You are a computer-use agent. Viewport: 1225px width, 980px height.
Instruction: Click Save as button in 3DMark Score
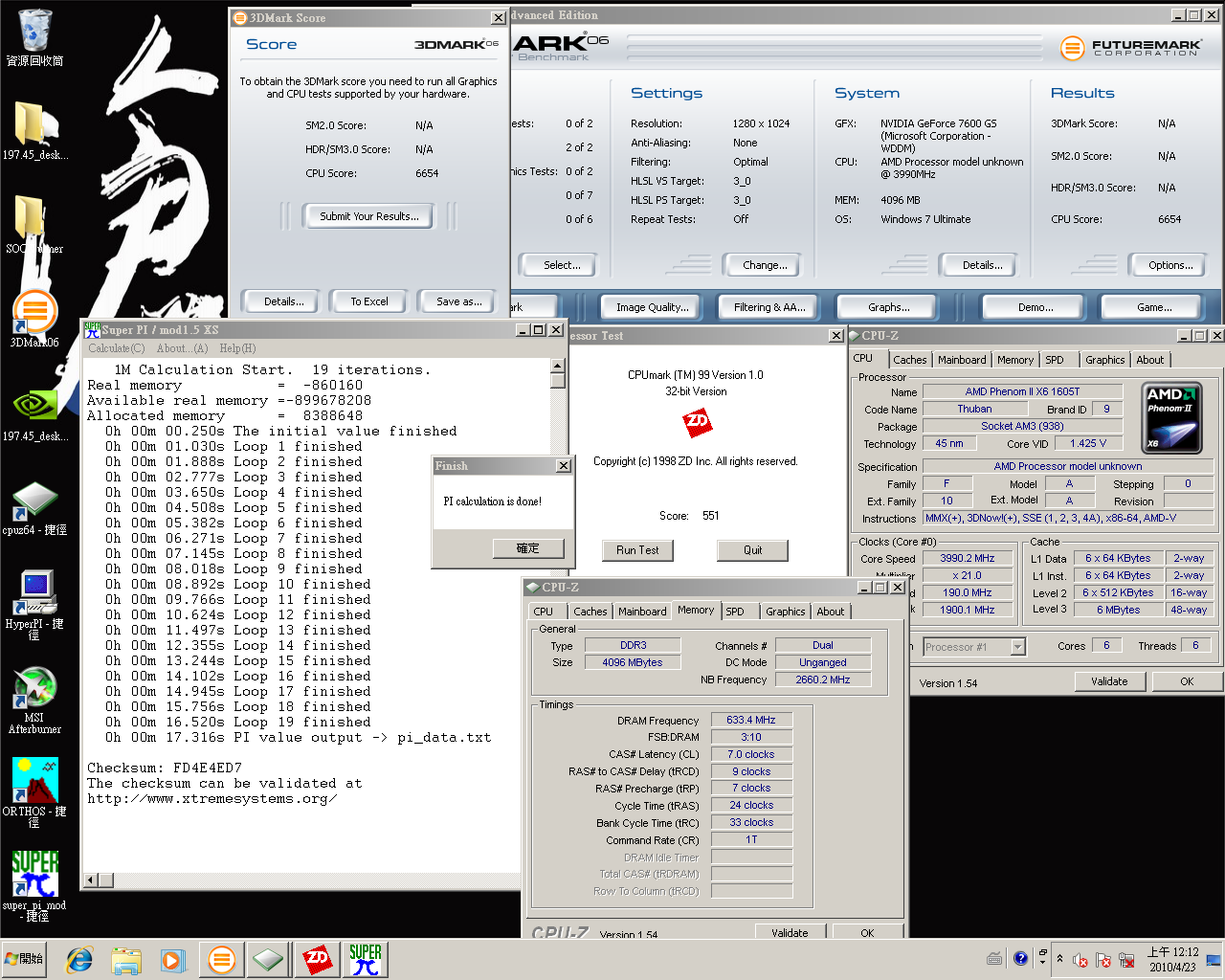pos(458,301)
